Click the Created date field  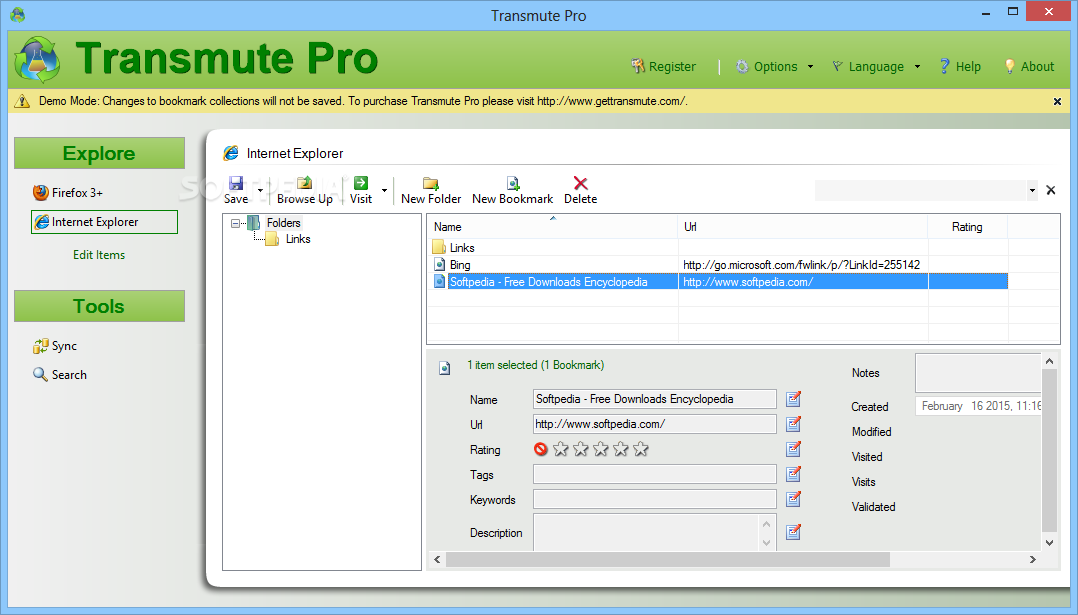[x=978, y=406]
